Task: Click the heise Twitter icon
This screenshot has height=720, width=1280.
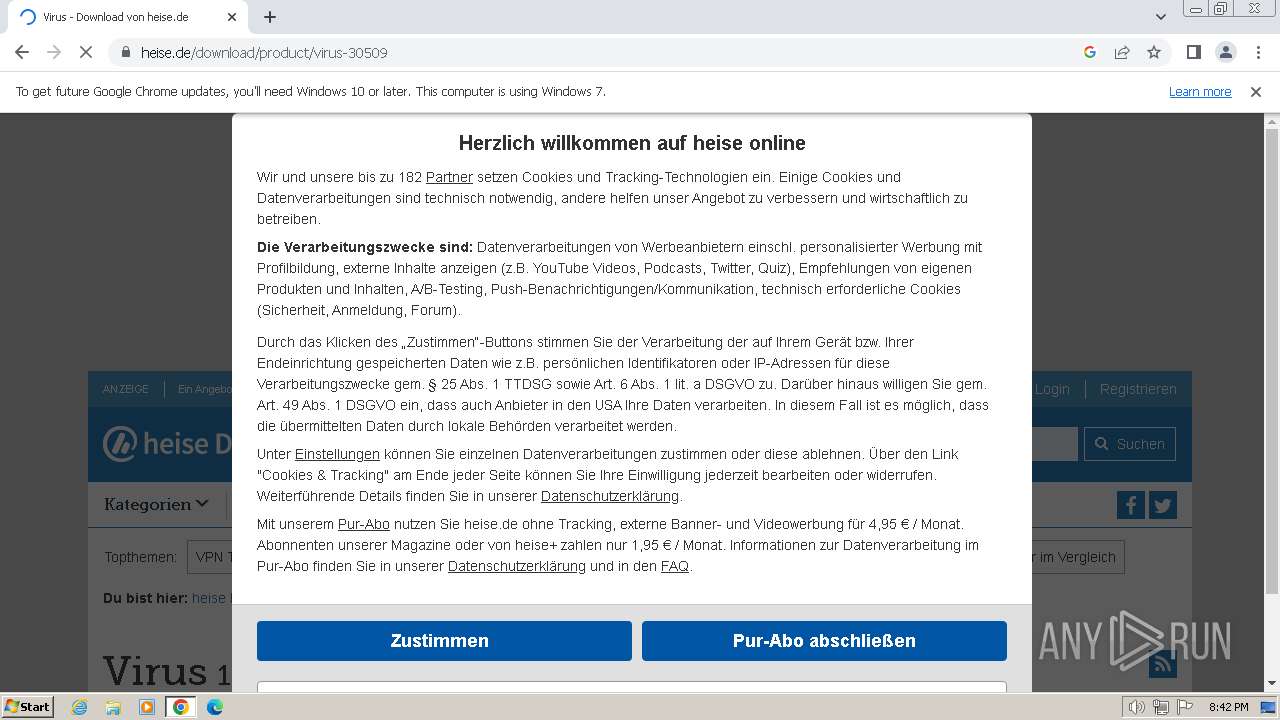Action: pyautogui.click(x=1163, y=505)
